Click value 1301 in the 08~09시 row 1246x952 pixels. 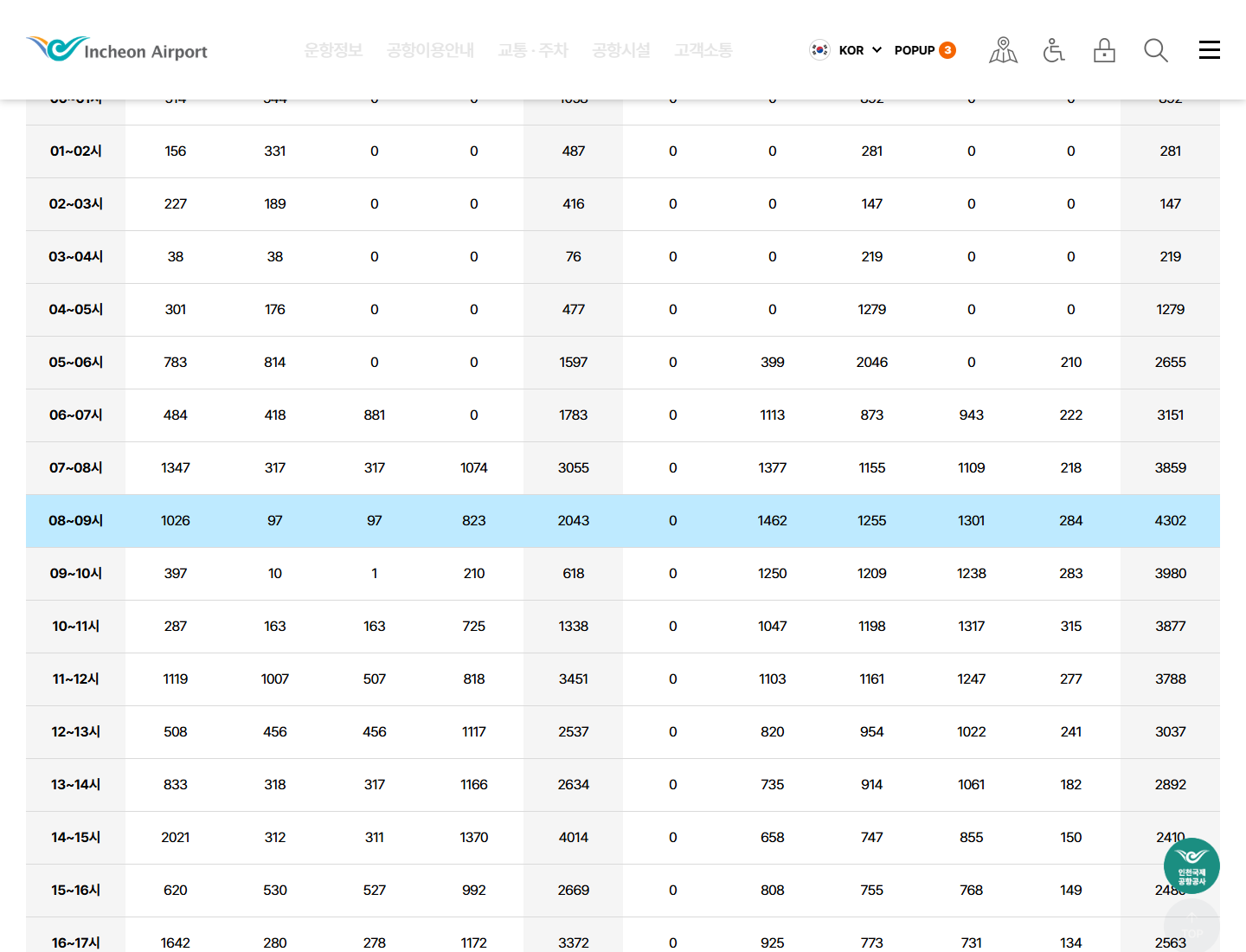tap(972, 521)
